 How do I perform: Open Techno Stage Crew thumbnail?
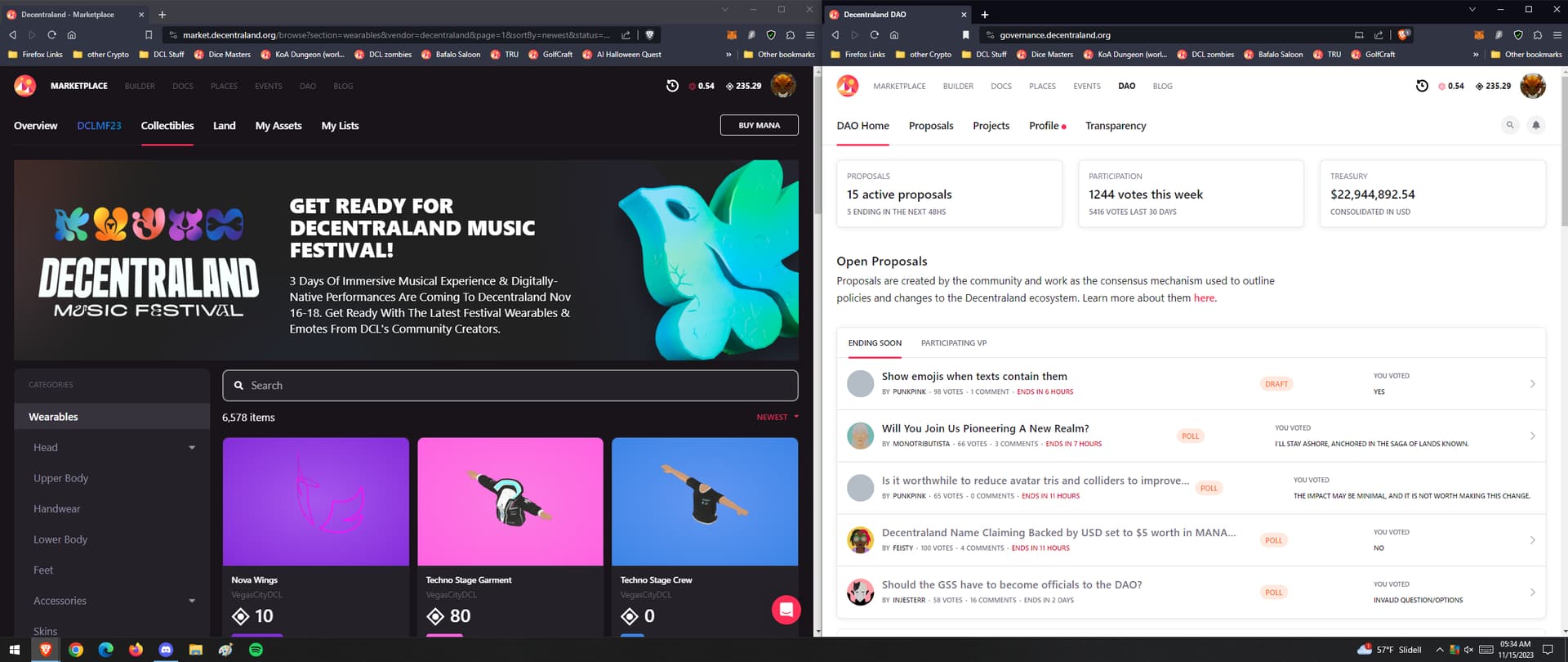pyautogui.click(x=704, y=502)
